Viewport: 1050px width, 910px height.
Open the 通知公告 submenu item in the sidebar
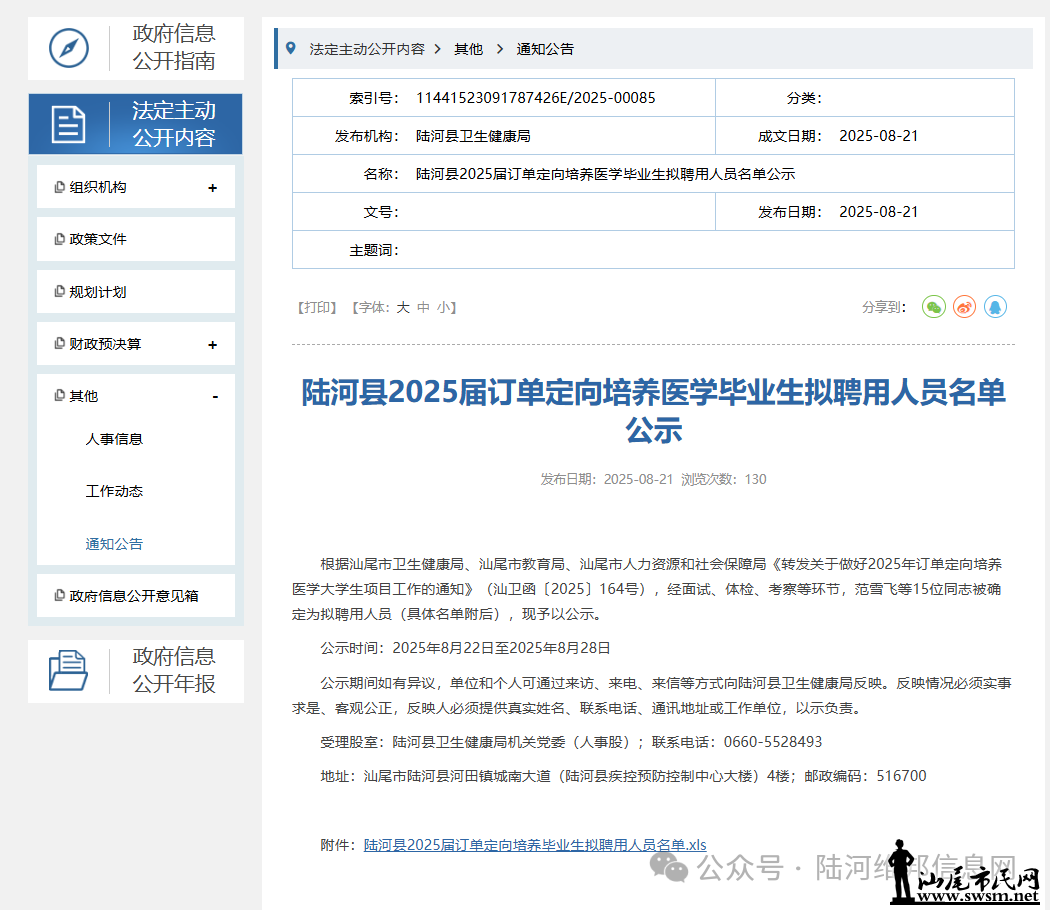114,544
